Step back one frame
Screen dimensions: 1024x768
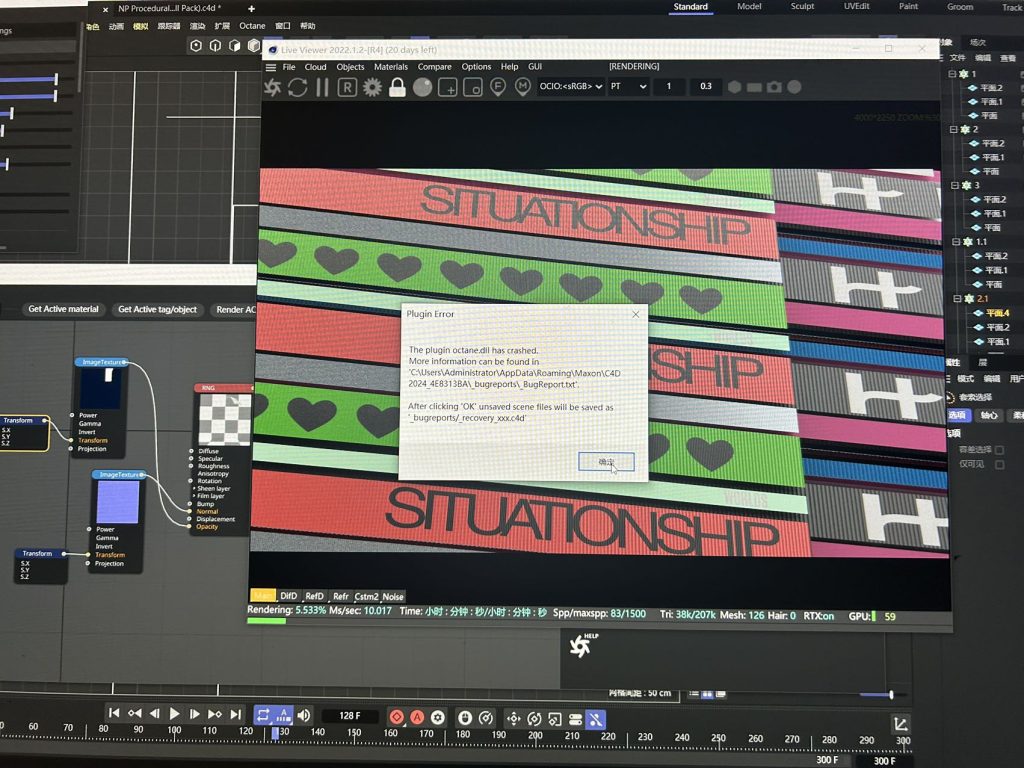pyautogui.click(x=155, y=714)
